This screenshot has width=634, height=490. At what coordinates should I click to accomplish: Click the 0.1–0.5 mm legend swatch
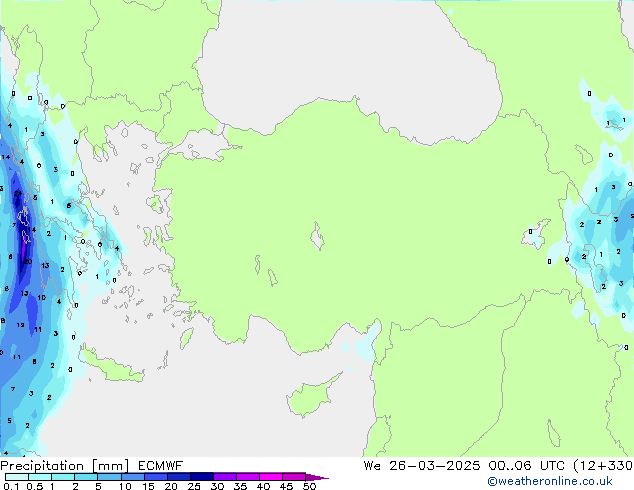[x=17, y=477]
